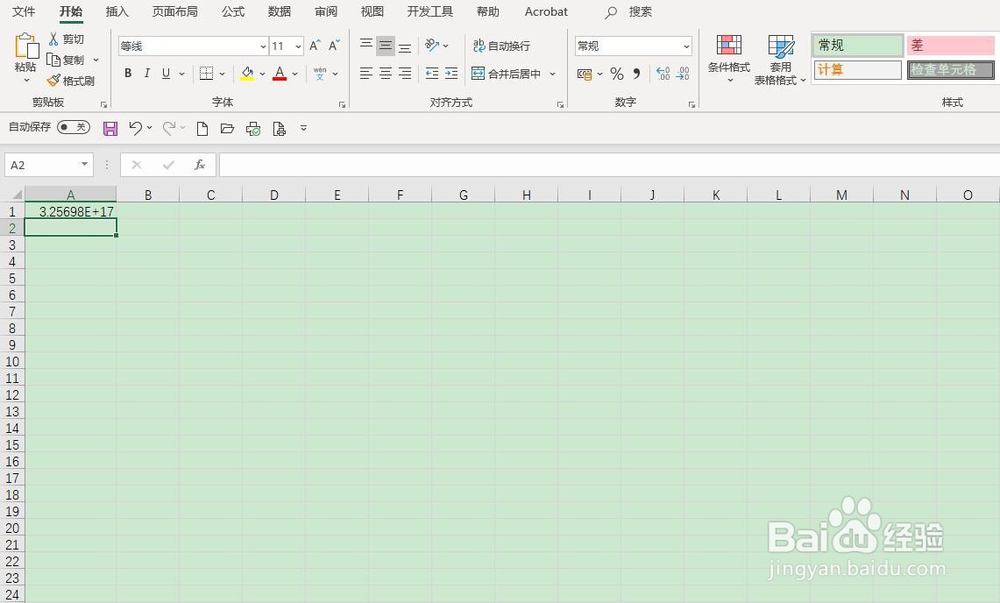This screenshot has height=603, width=1000.
Task: Open the 文件 menu
Action: coord(24,11)
